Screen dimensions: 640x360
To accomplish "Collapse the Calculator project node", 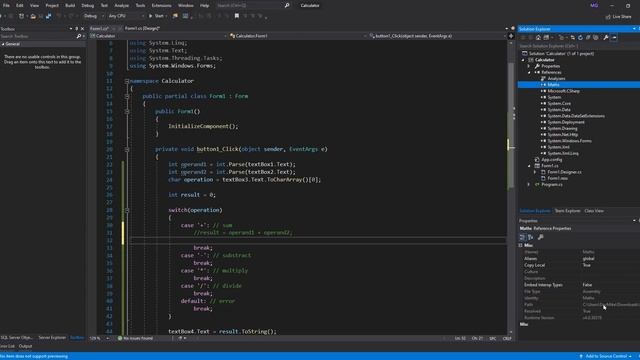I will tap(523, 60).
